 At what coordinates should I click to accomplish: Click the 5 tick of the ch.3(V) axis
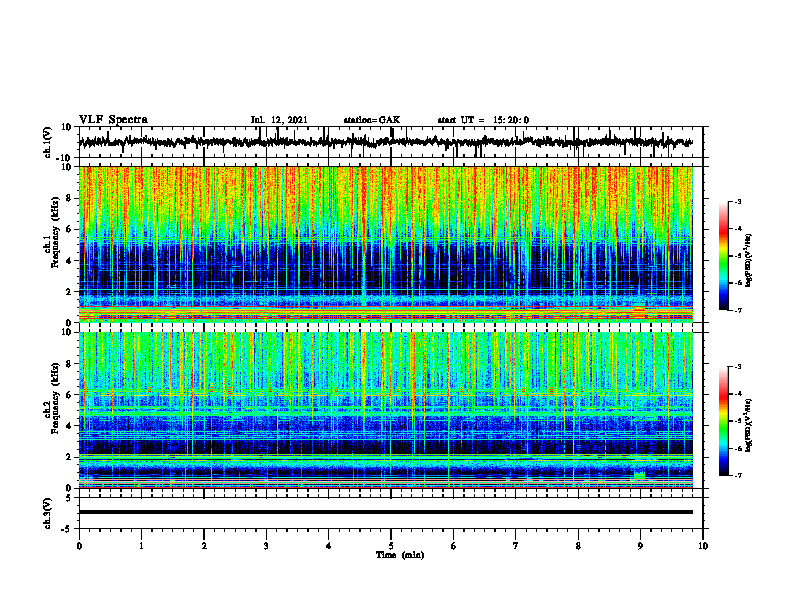click(x=70, y=498)
